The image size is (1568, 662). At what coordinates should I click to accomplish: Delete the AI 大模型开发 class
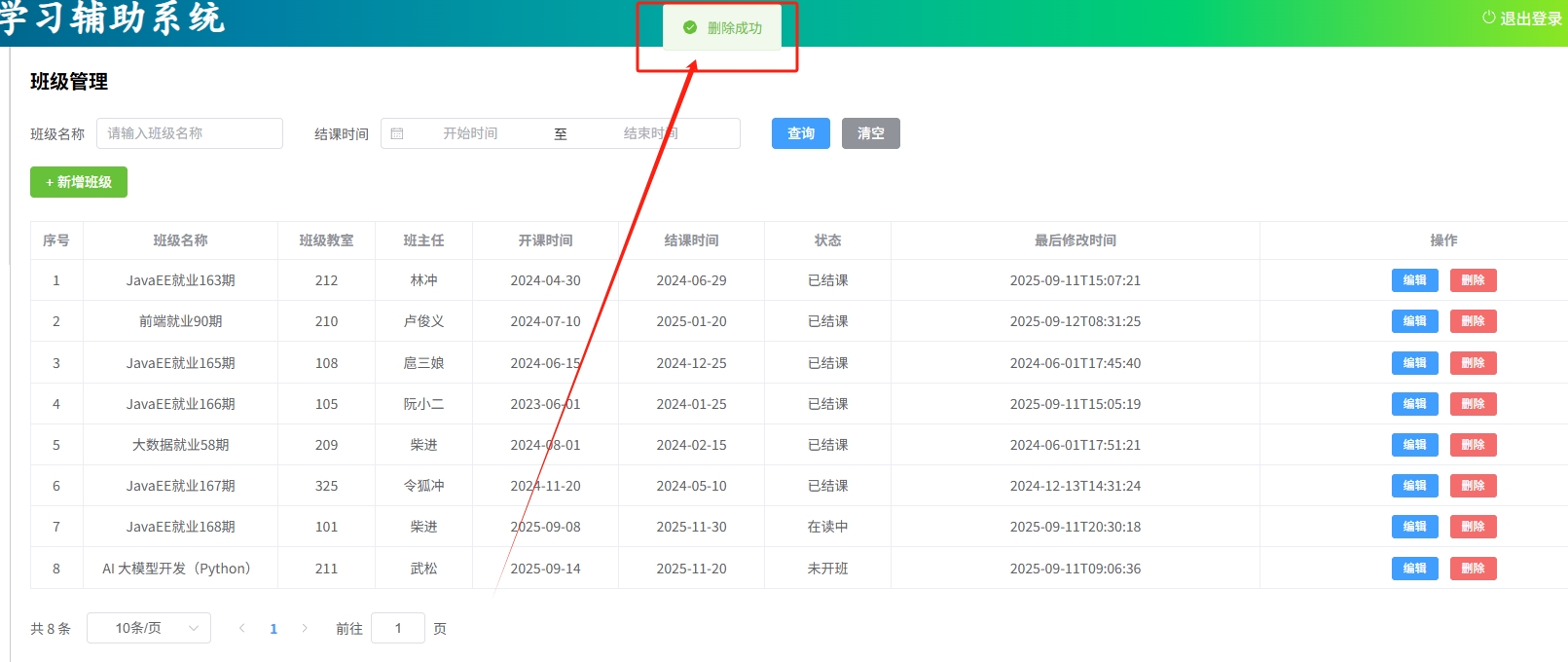pyautogui.click(x=1474, y=569)
